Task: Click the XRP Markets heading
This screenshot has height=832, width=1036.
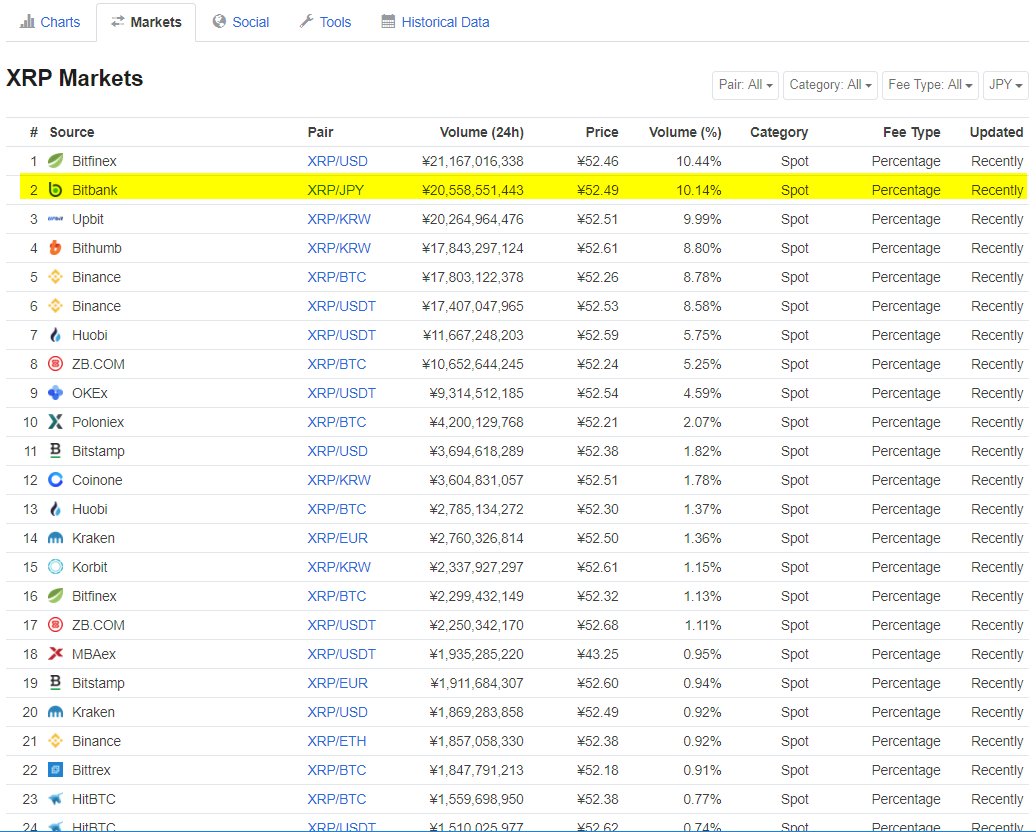Action: (x=75, y=78)
